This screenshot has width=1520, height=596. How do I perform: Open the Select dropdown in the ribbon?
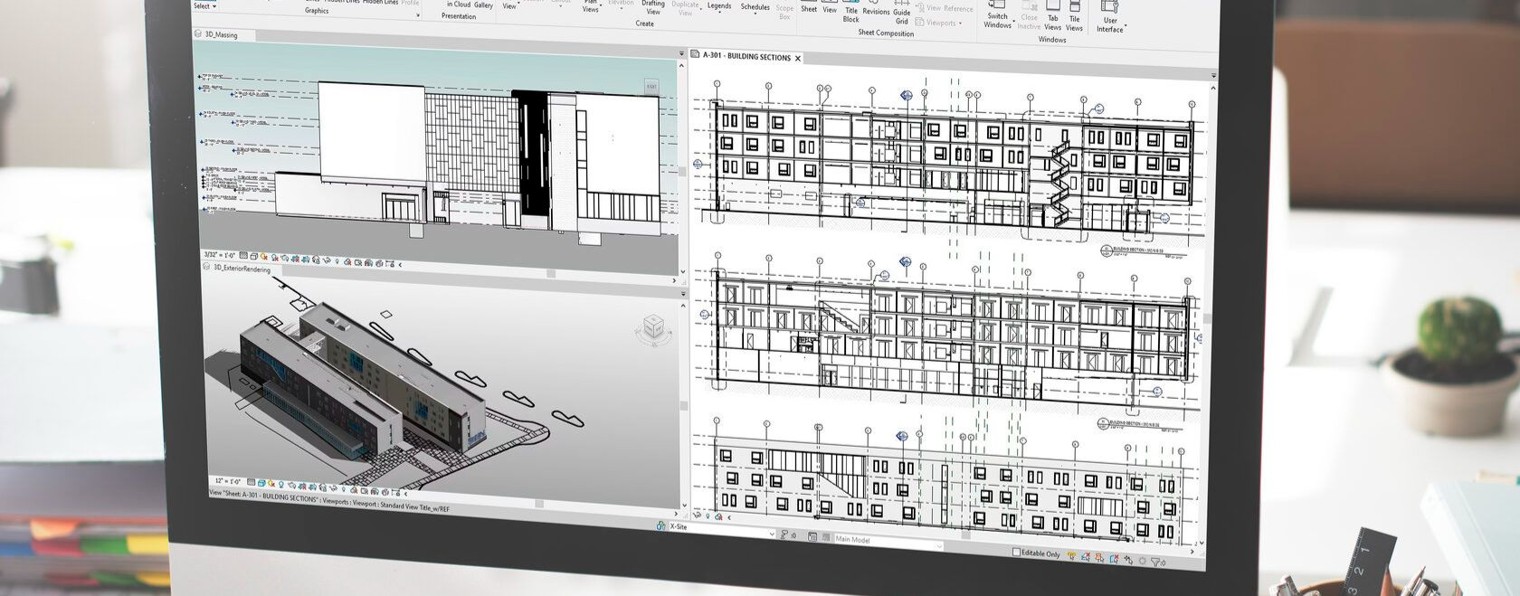click(x=205, y=6)
